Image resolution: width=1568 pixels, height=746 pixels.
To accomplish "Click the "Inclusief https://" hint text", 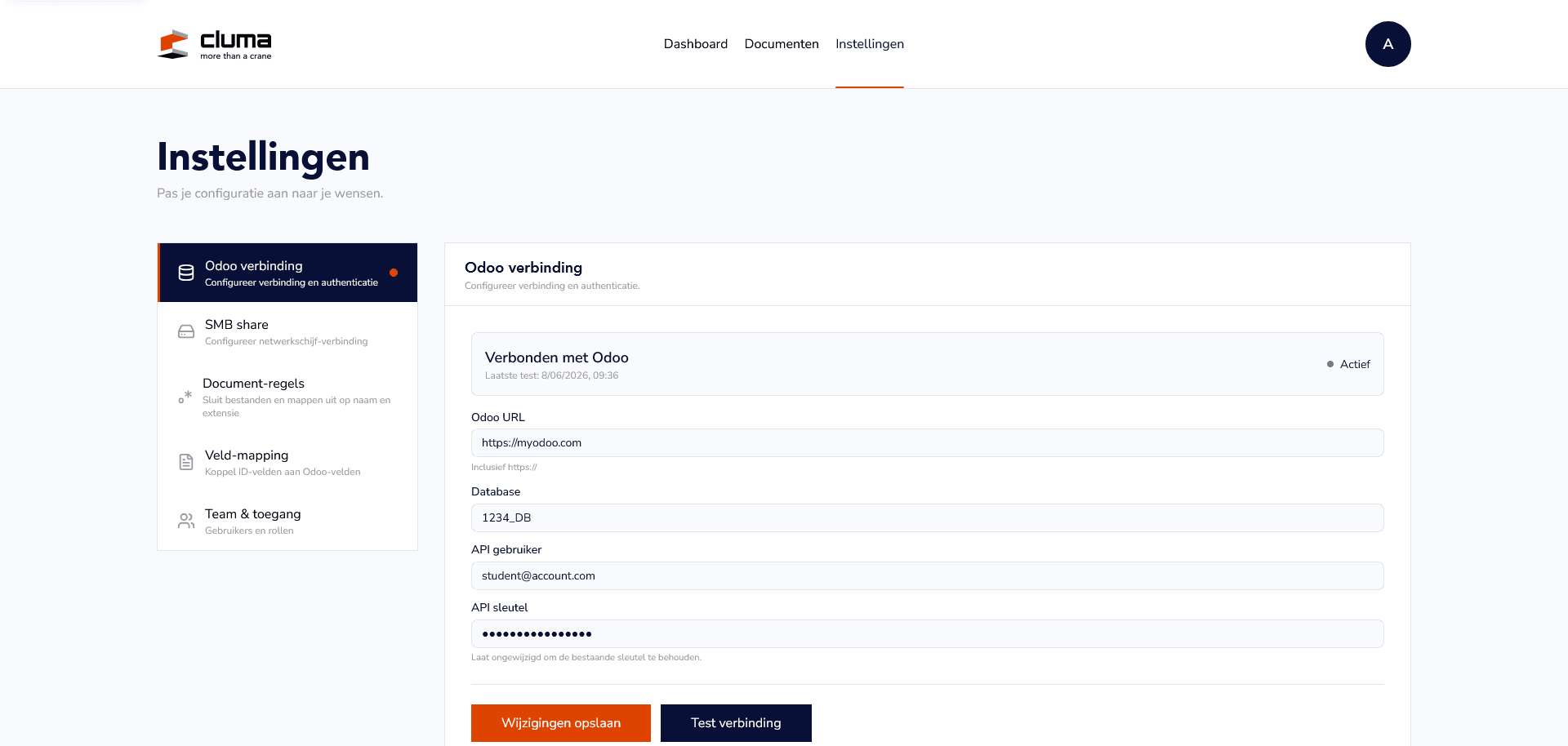I will click(x=504, y=467).
